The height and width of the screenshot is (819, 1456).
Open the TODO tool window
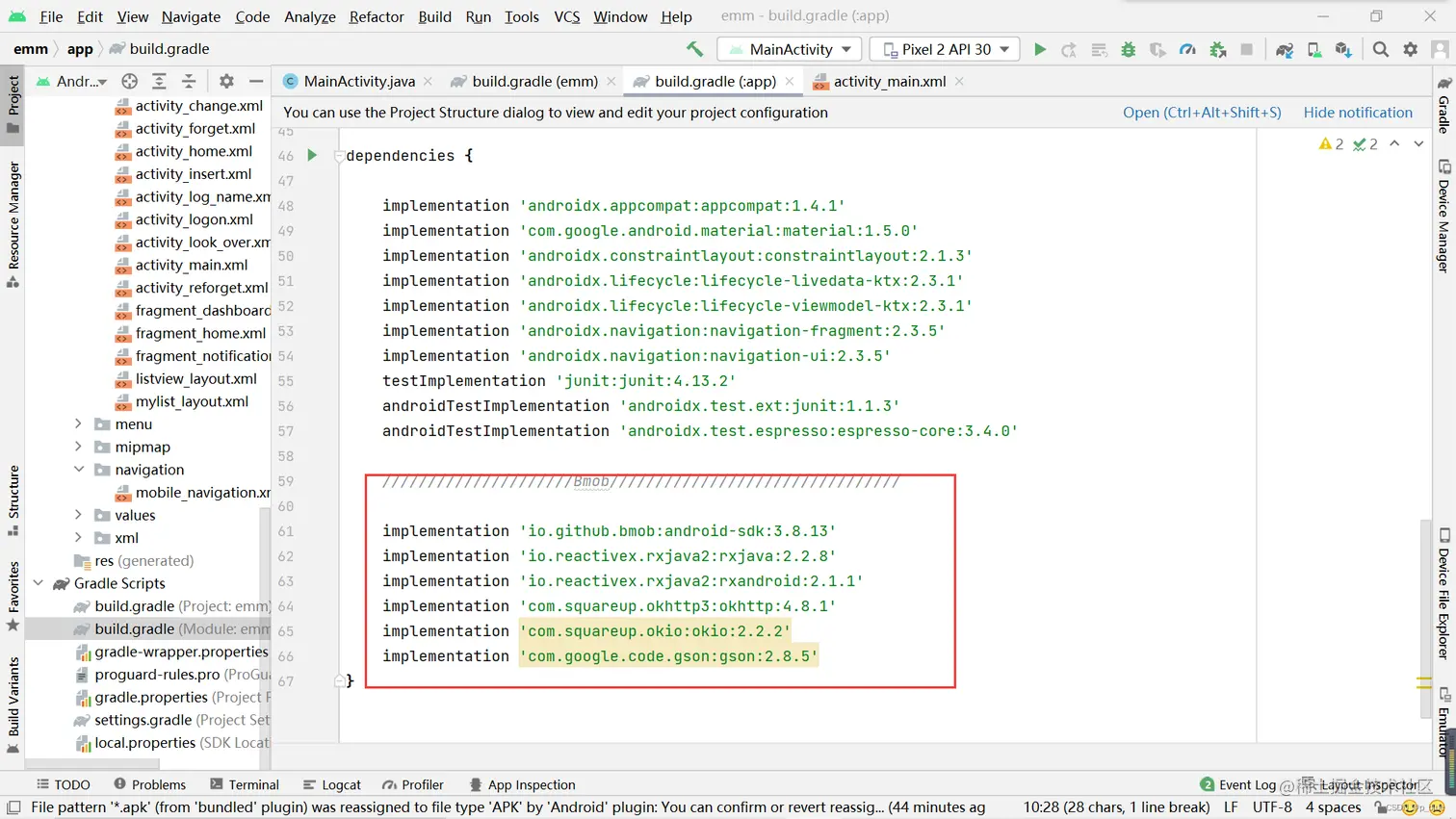click(x=63, y=784)
